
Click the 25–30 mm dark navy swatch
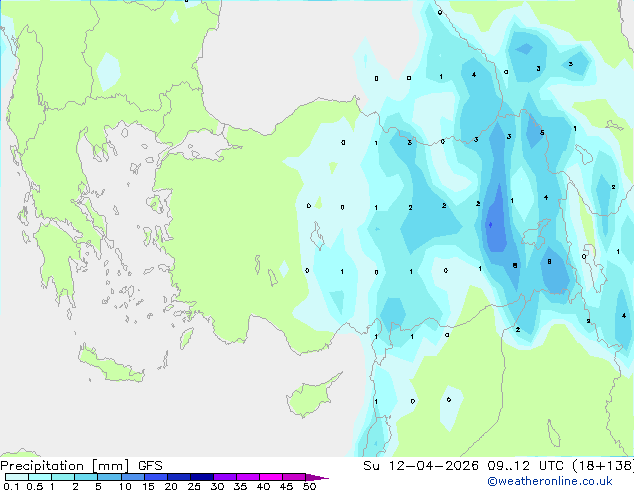point(201,477)
